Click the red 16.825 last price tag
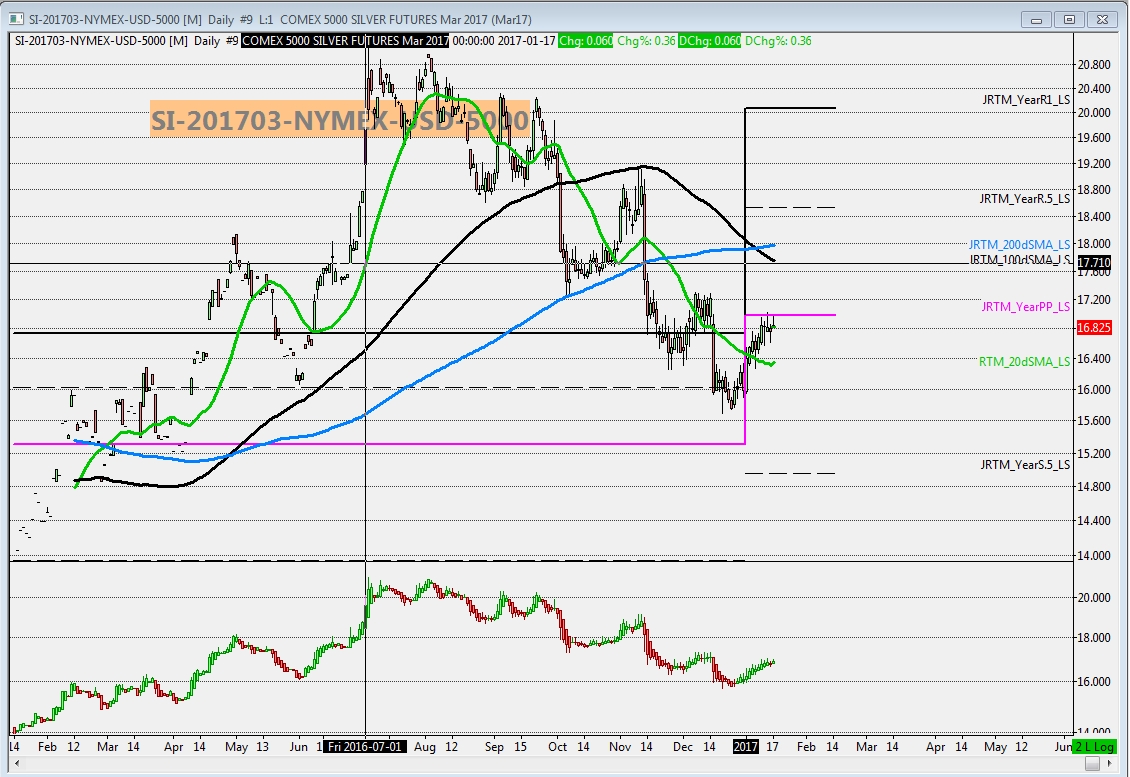 [1093, 328]
